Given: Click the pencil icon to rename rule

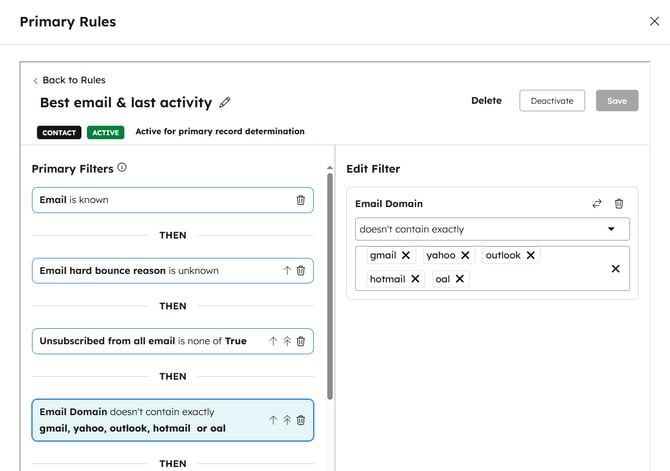Looking at the screenshot, I should pyautogui.click(x=225, y=102).
